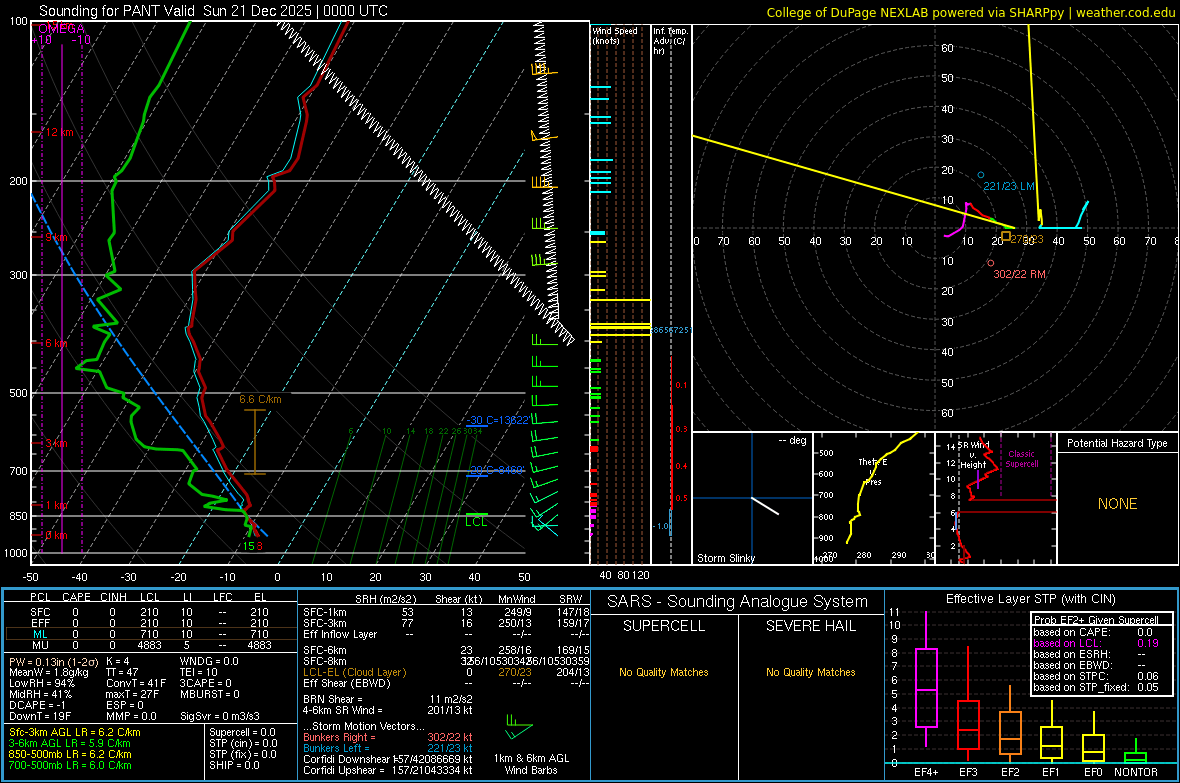The image size is (1180, 783).
Task: Click the 'Theta-E v. Pres' inset label
Action: [x=873, y=471]
